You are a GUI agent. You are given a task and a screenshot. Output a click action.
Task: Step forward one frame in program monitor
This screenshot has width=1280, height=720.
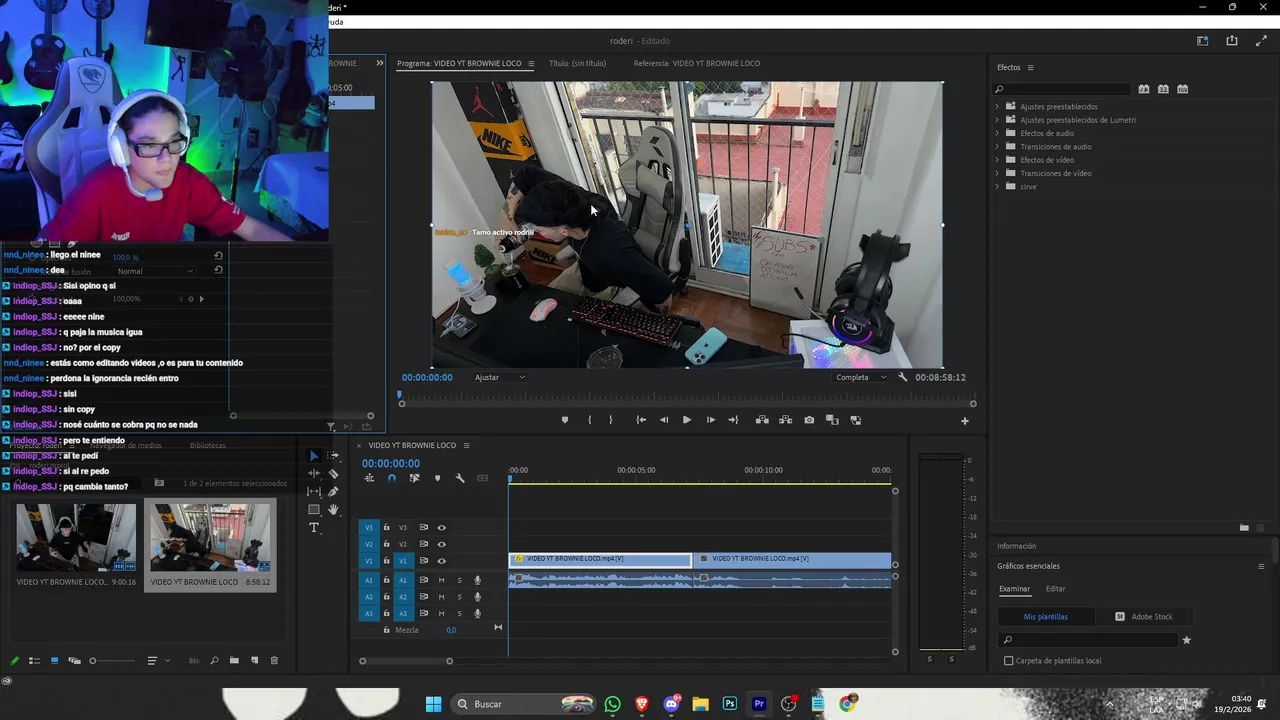coord(711,420)
